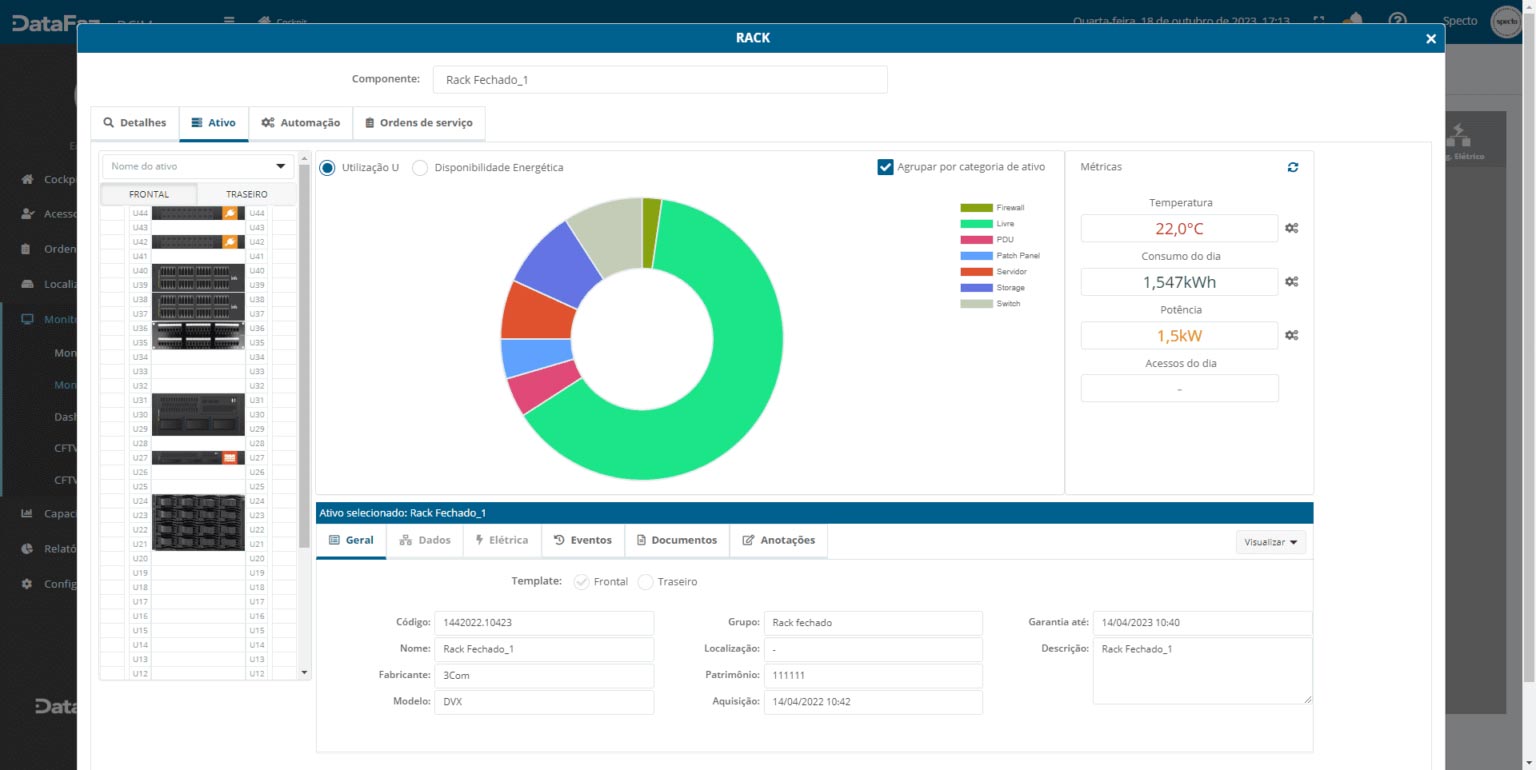
Task: Open the Nome do ativo dropdown
Action: pyautogui.click(x=198, y=167)
